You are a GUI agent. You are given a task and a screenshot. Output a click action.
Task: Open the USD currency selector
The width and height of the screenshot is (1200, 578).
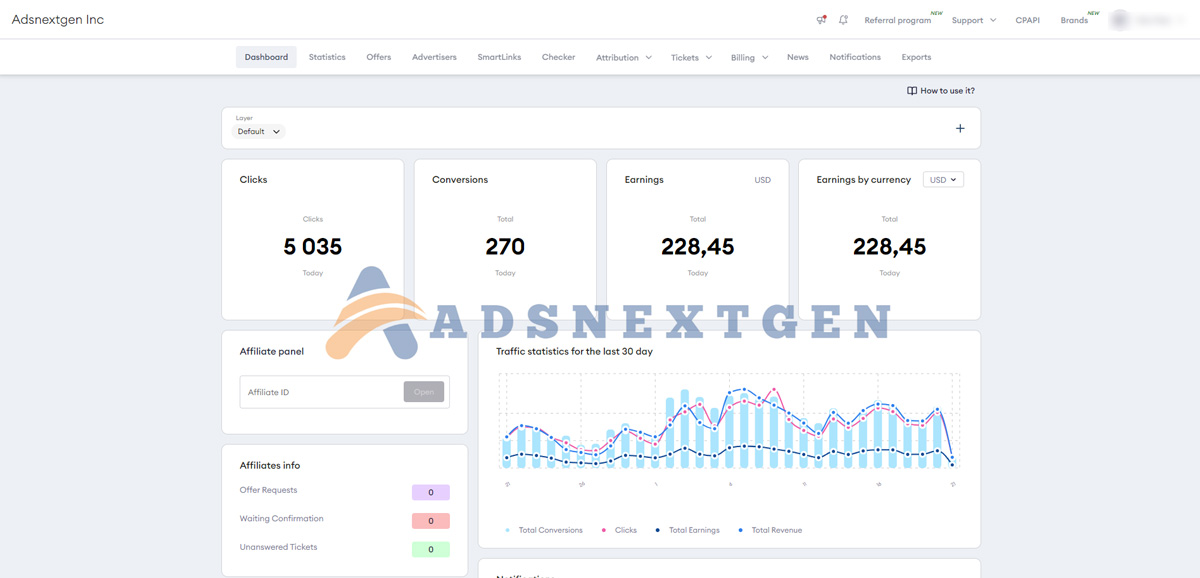point(943,180)
